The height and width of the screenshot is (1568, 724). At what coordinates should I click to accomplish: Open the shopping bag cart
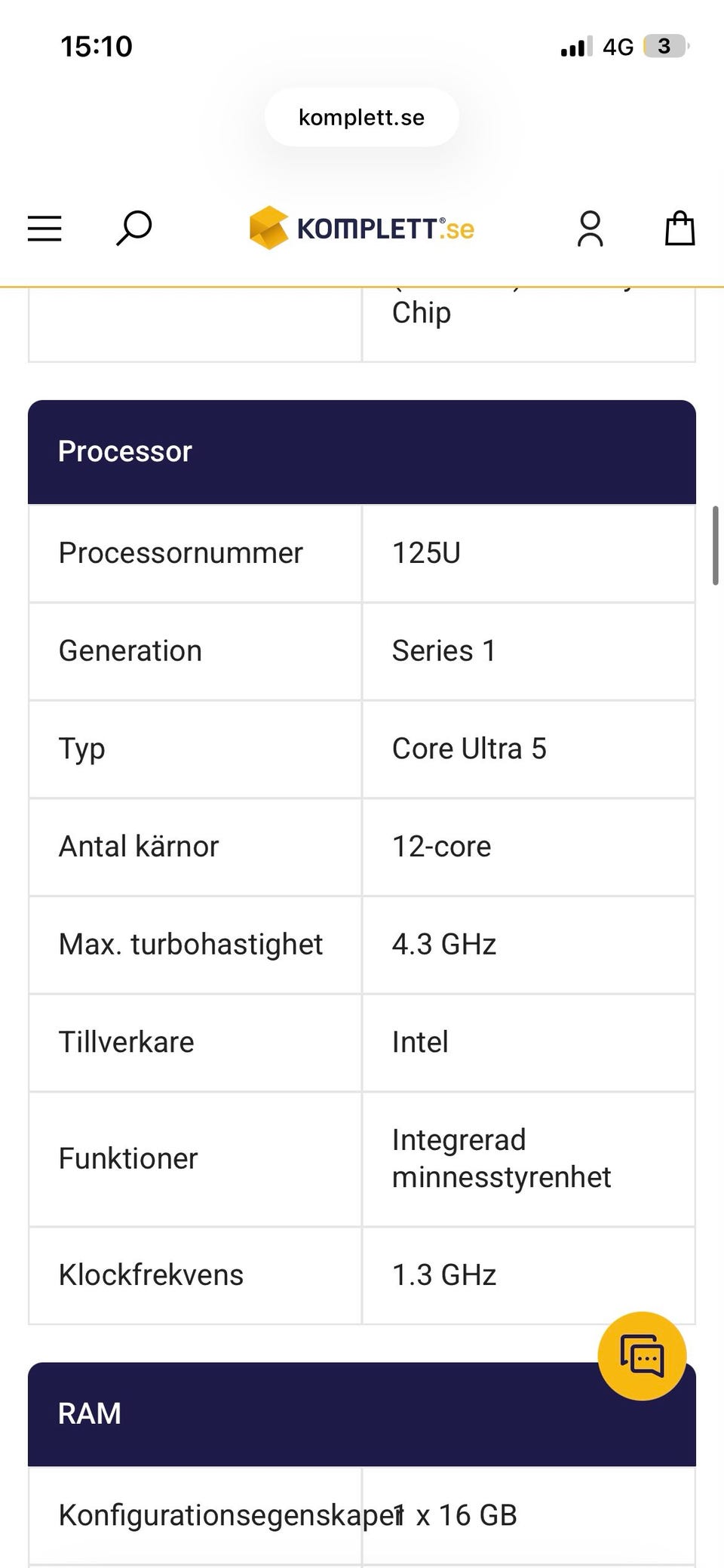(x=679, y=228)
